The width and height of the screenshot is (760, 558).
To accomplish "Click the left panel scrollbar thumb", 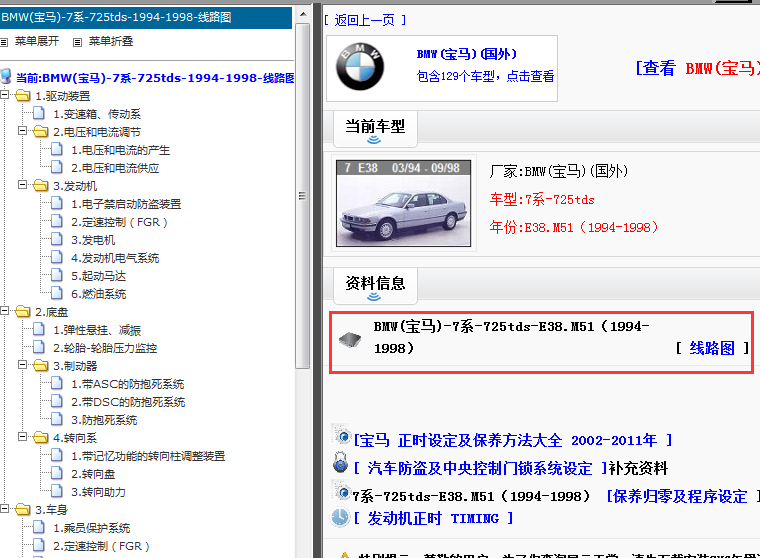I will point(302,196).
